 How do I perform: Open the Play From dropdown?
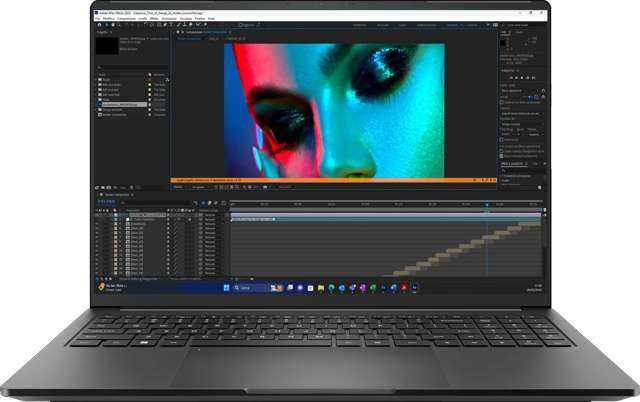click(522, 124)
